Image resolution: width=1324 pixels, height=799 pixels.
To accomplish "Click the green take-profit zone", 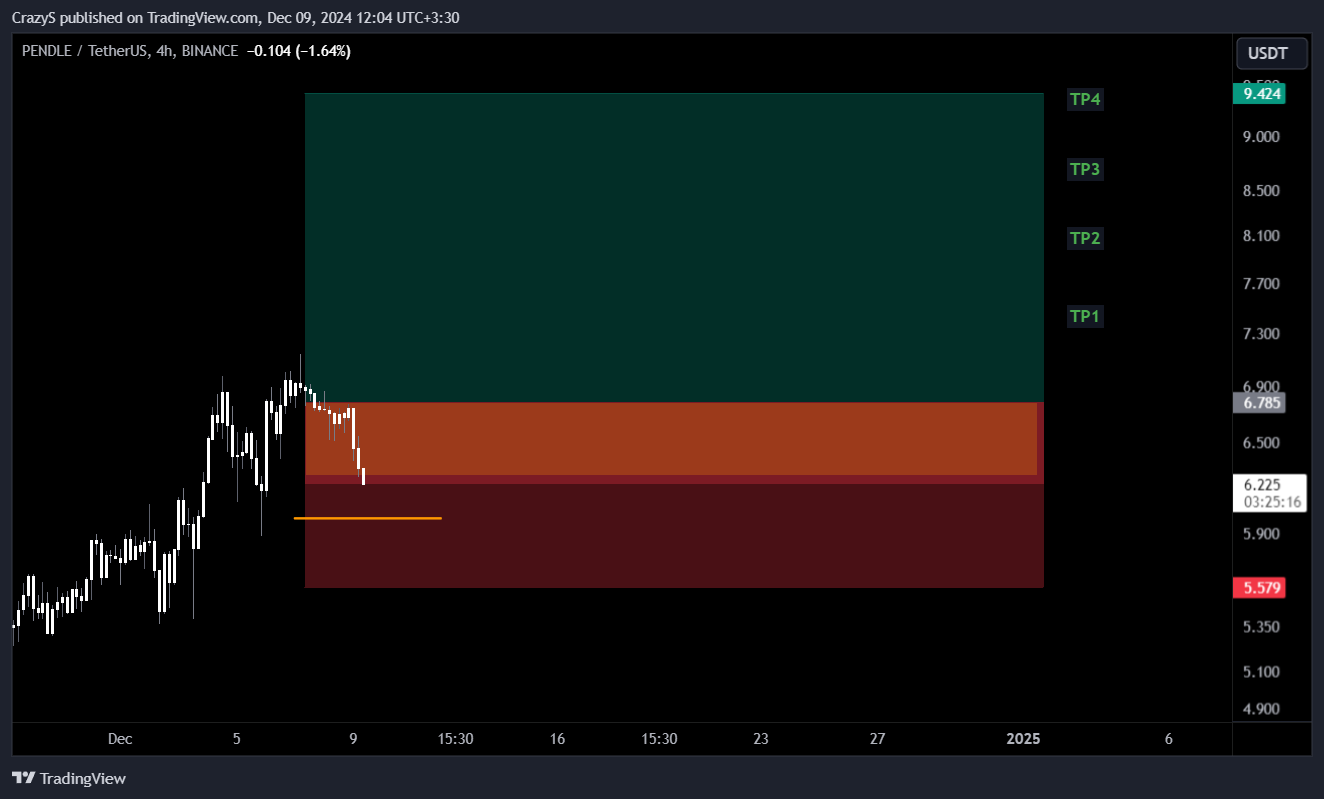I will click(x=674, y=248).
